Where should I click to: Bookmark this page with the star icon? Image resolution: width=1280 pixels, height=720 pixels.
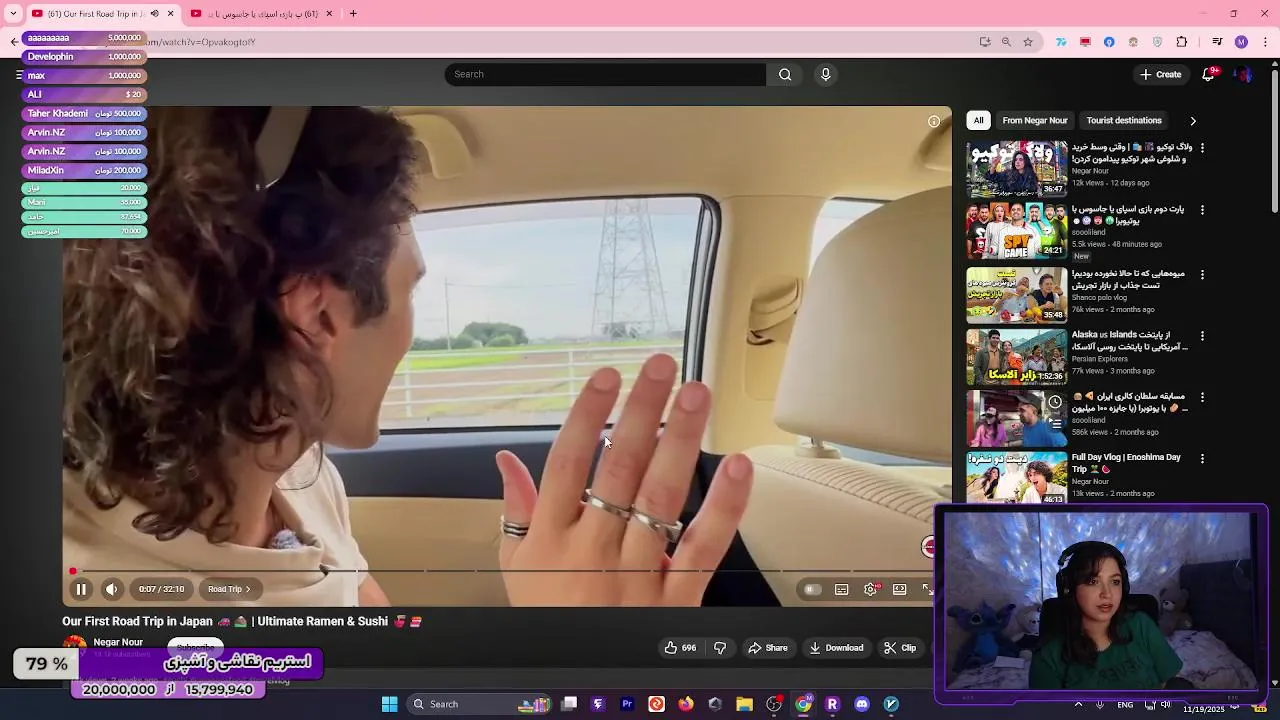(1028, 42)
